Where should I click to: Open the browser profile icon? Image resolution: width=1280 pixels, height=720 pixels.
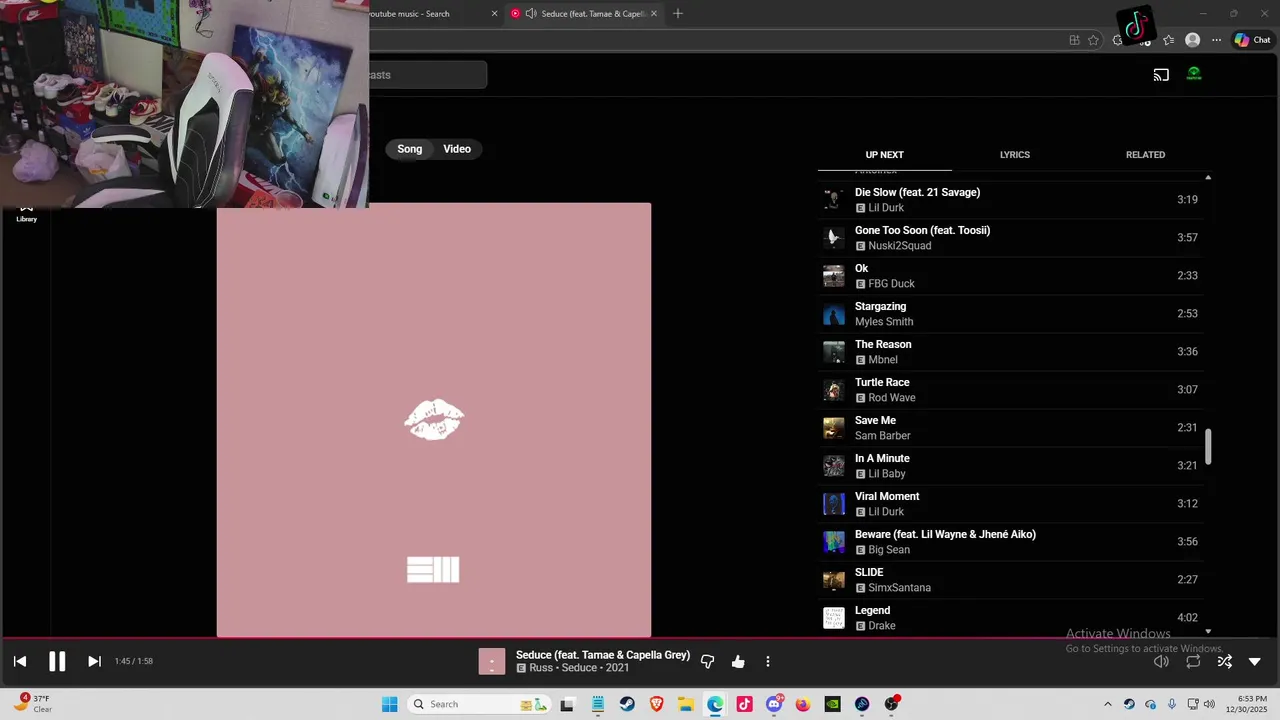pos(1192,40)
